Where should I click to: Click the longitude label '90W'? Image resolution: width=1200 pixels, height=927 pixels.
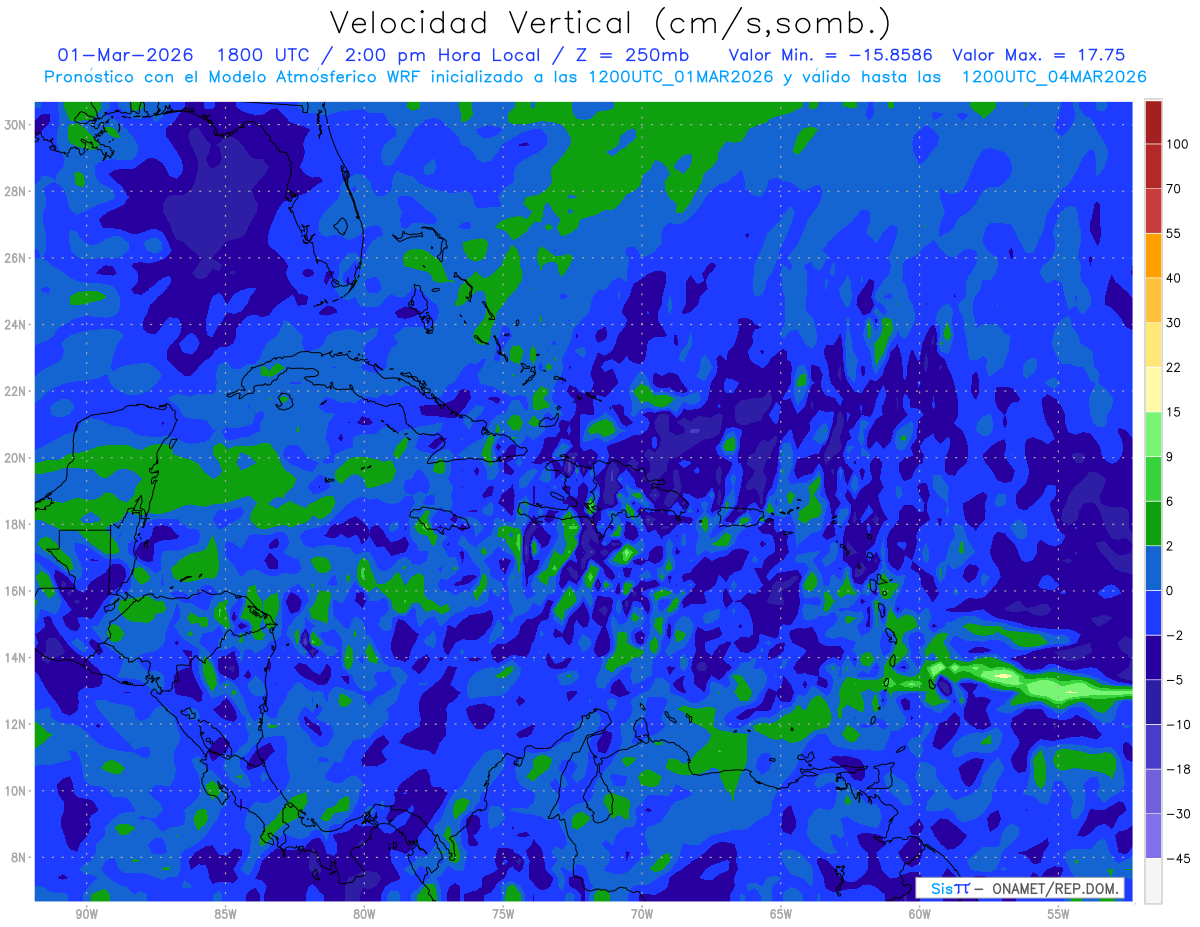point(86,914)
